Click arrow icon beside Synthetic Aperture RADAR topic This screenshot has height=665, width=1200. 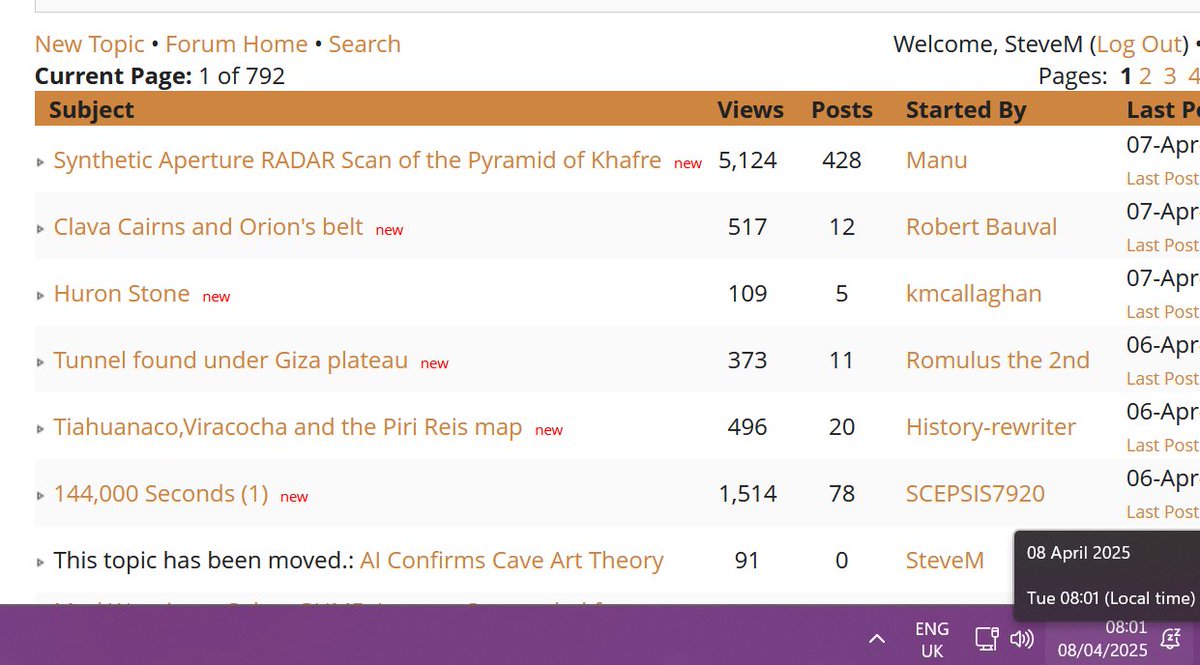pyautogui.click(x=41, y=162)
